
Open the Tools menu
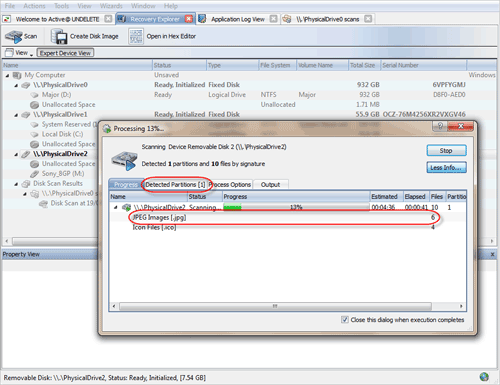click(x=61, y=6)
